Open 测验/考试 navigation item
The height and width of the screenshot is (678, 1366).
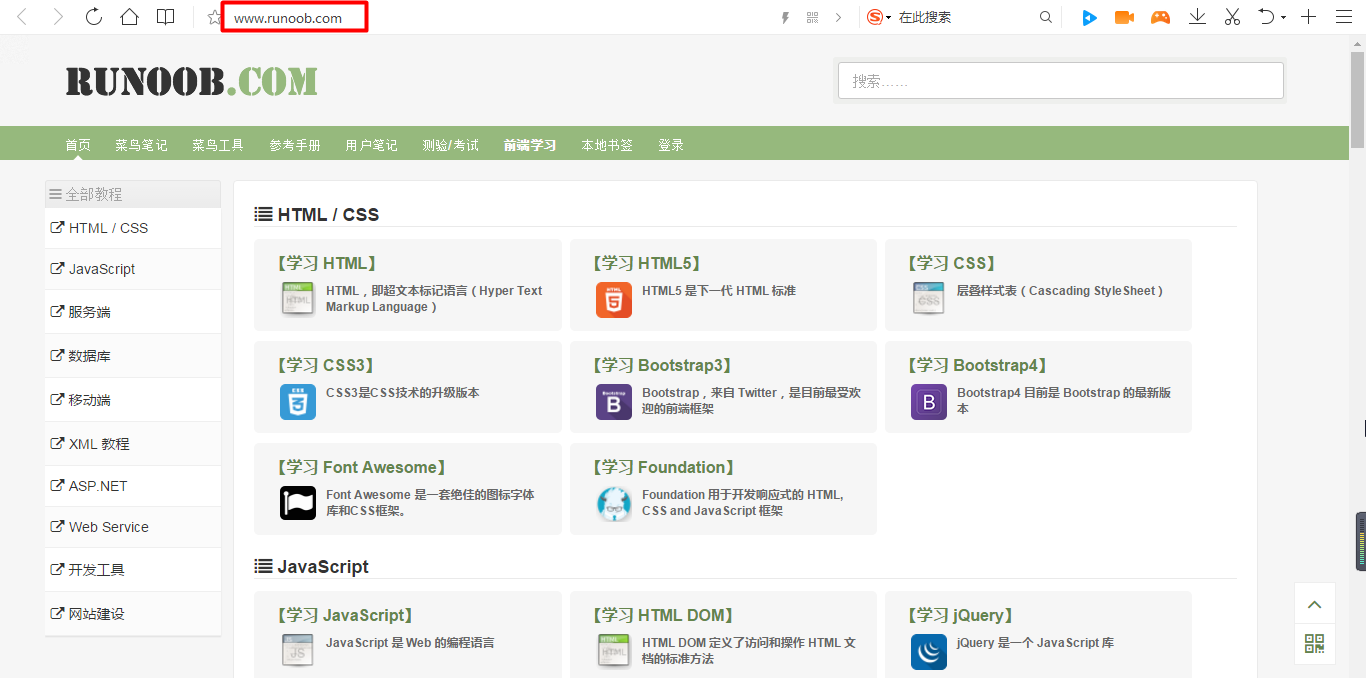[x=450, y=145]
